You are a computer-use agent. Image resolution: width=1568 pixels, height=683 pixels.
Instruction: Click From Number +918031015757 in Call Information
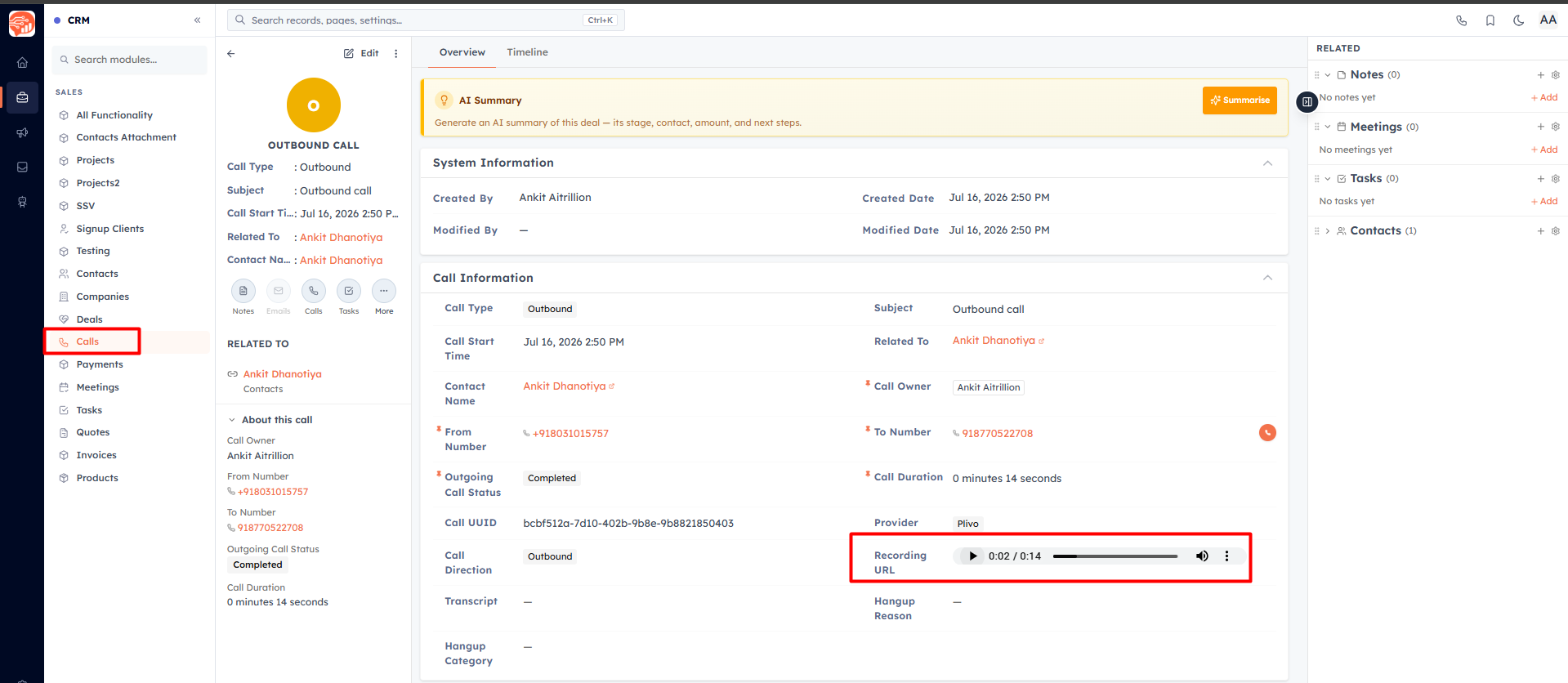pyautogui.click(x=570, y=434)
